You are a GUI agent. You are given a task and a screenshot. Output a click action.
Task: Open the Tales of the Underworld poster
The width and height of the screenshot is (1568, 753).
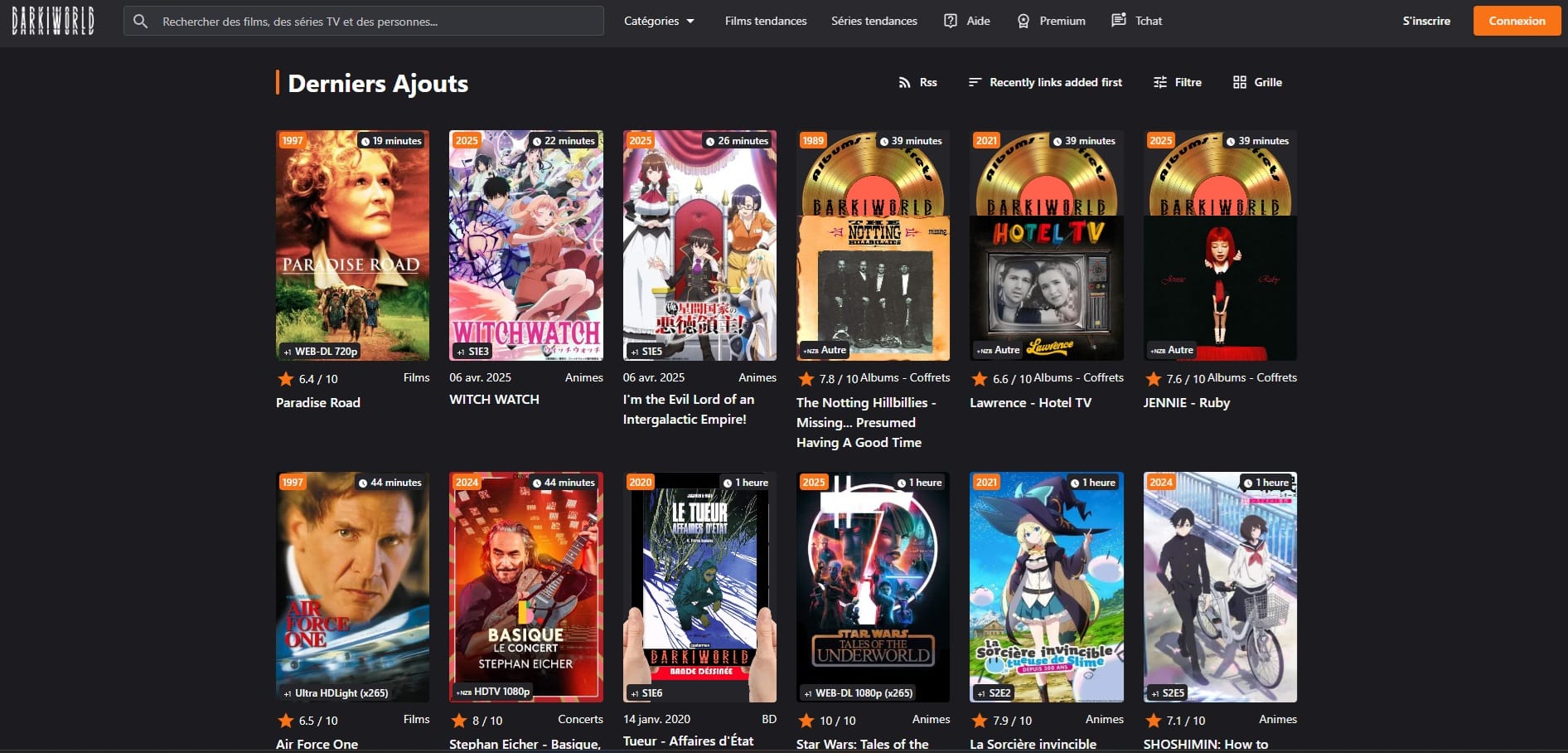tap(874, 587)
